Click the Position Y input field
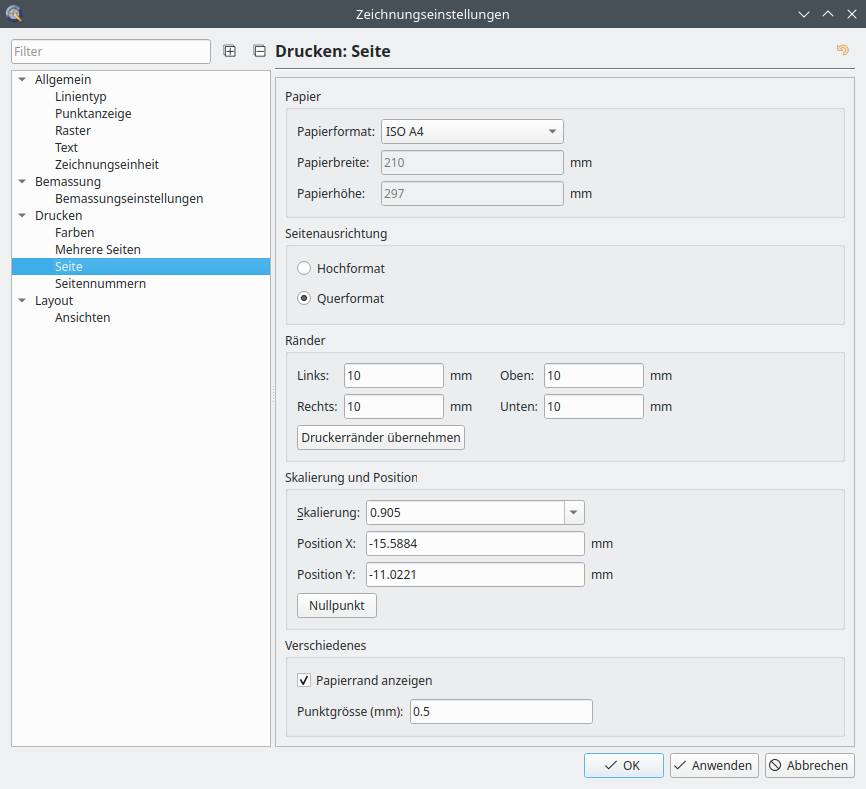This screenshot has width=866, height=789. point(476,574)
